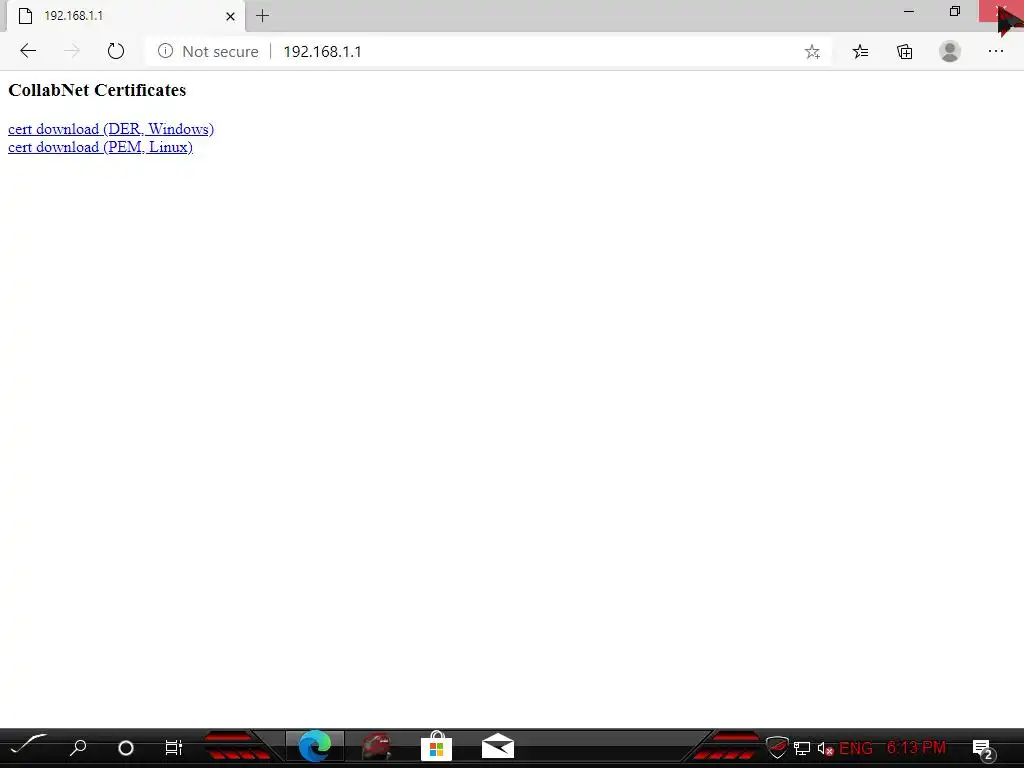Switch to Microsoft Edge in the taskbar
This screenshot has height=768, width=1024.
pos(315,746)
